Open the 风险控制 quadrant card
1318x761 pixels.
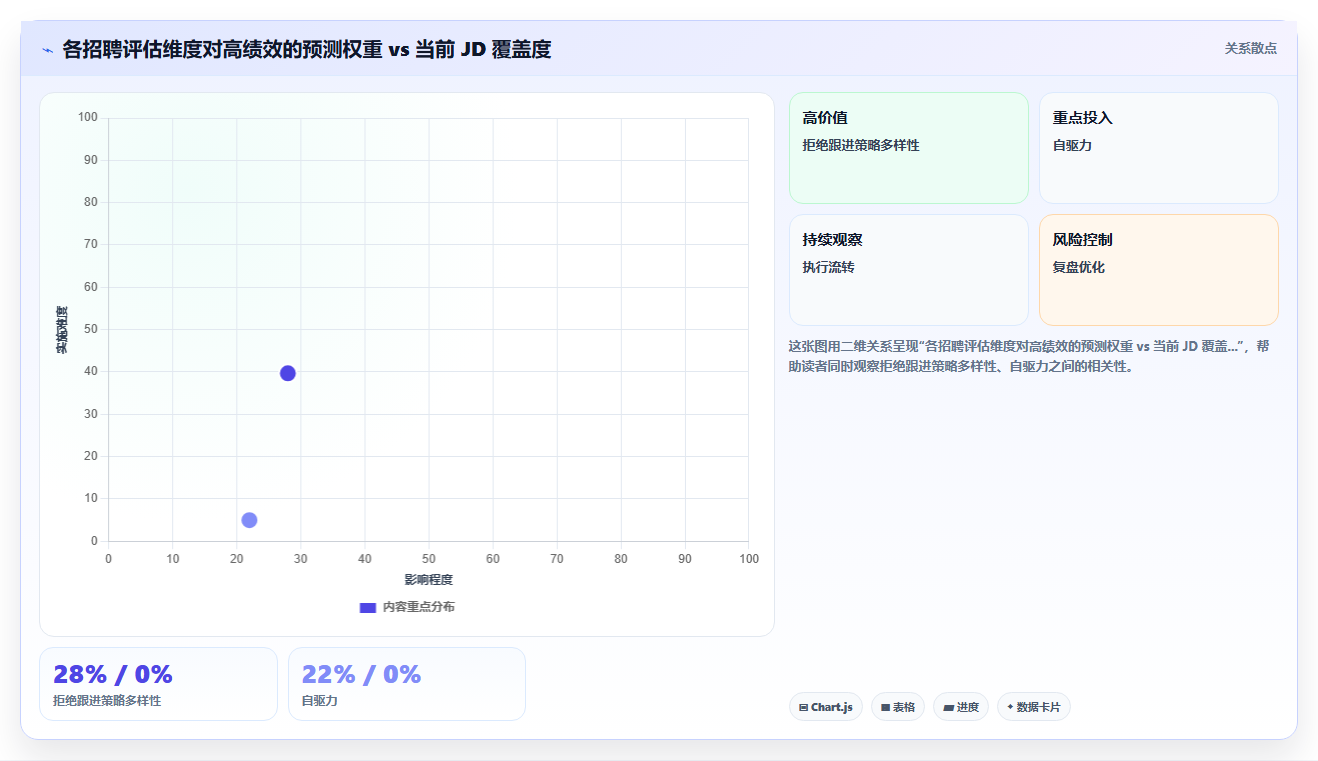(x=1159, y=270)
